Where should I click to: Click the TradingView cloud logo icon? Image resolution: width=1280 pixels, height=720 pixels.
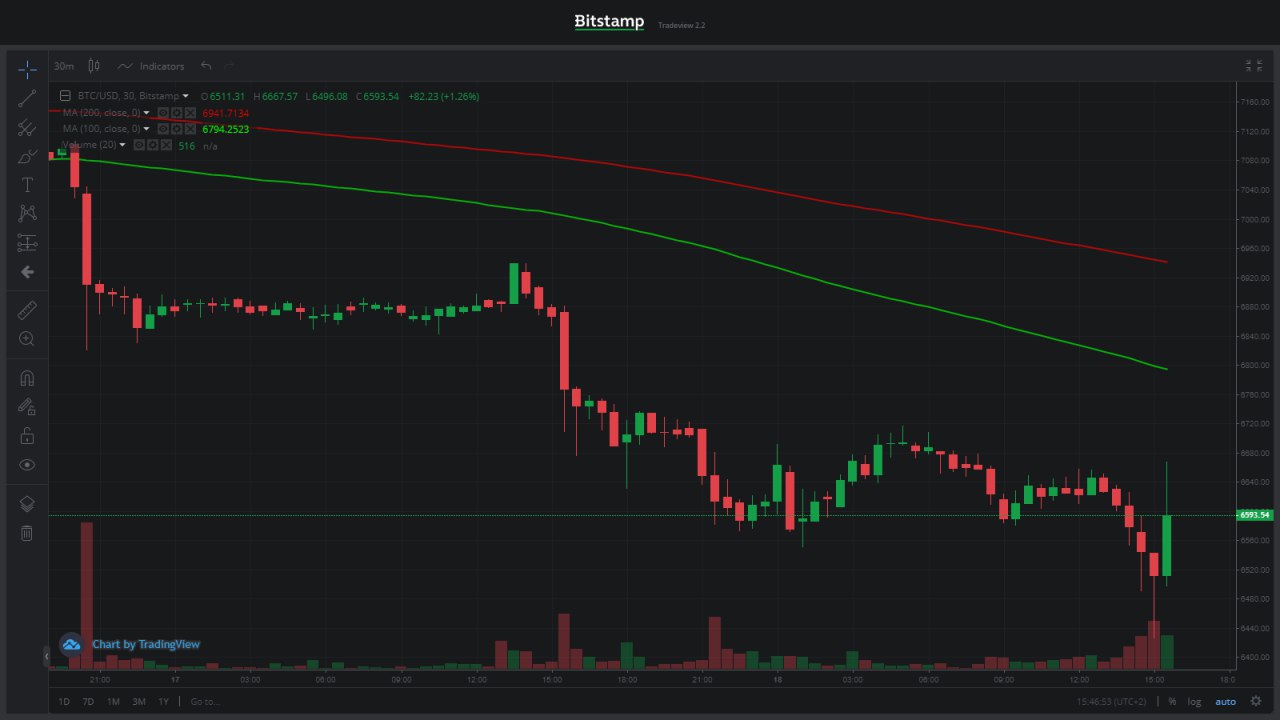point(71,644)
